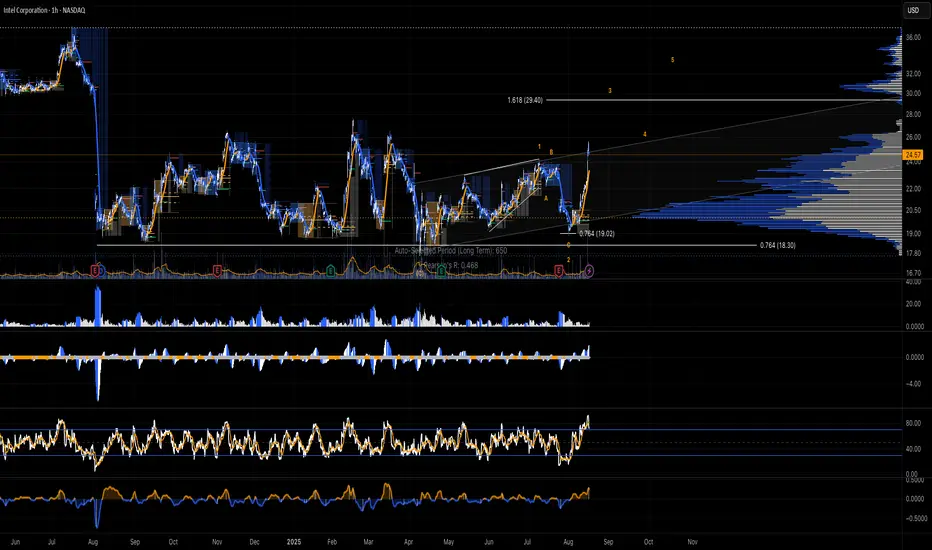The height and width of the screenshot is (550, 932).
Task: Select the 0.764 (19.02) Fibonacci level label
Action: (x=598, y=232)
